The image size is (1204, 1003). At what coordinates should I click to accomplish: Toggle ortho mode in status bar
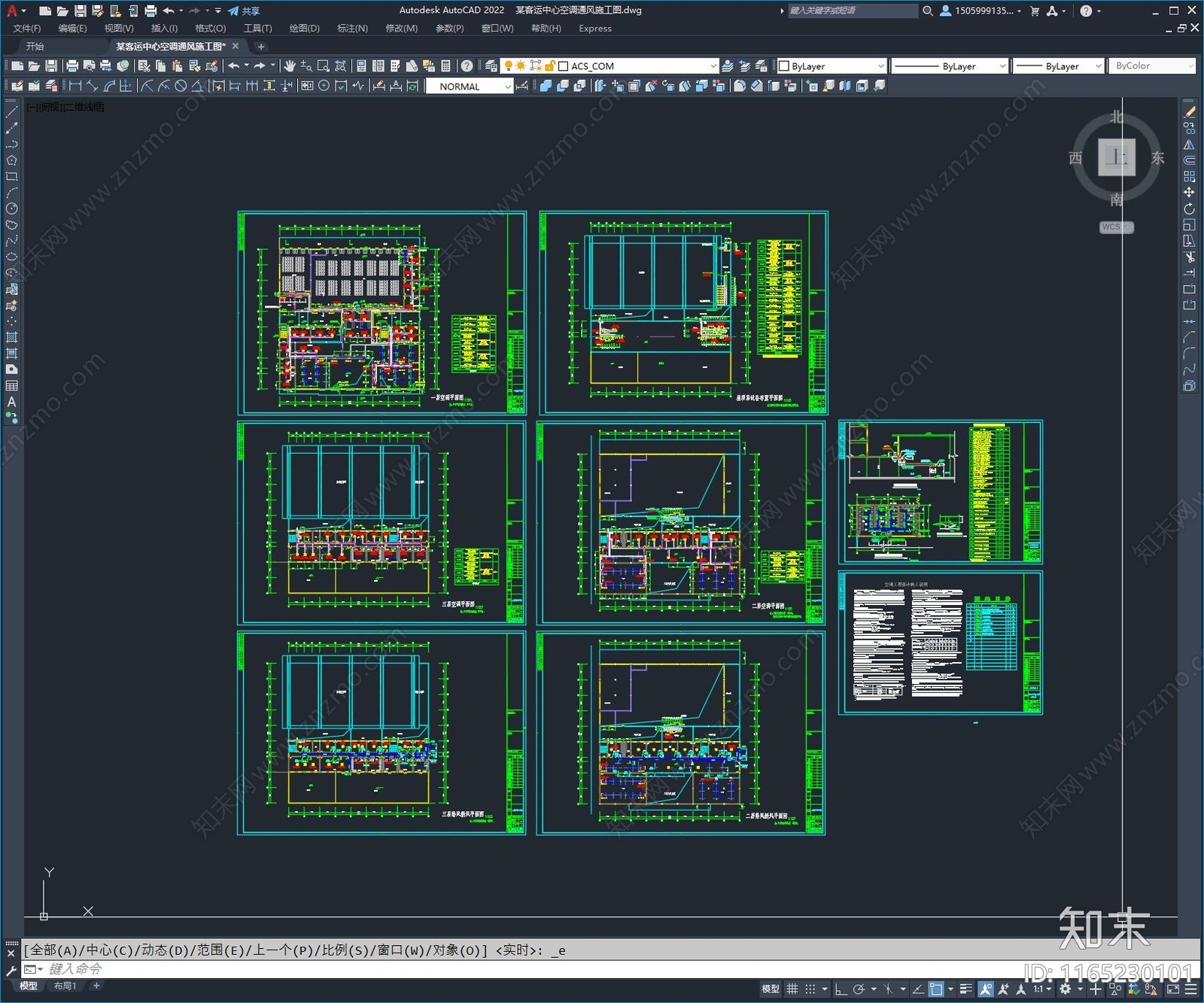click(x=841, y=989)
